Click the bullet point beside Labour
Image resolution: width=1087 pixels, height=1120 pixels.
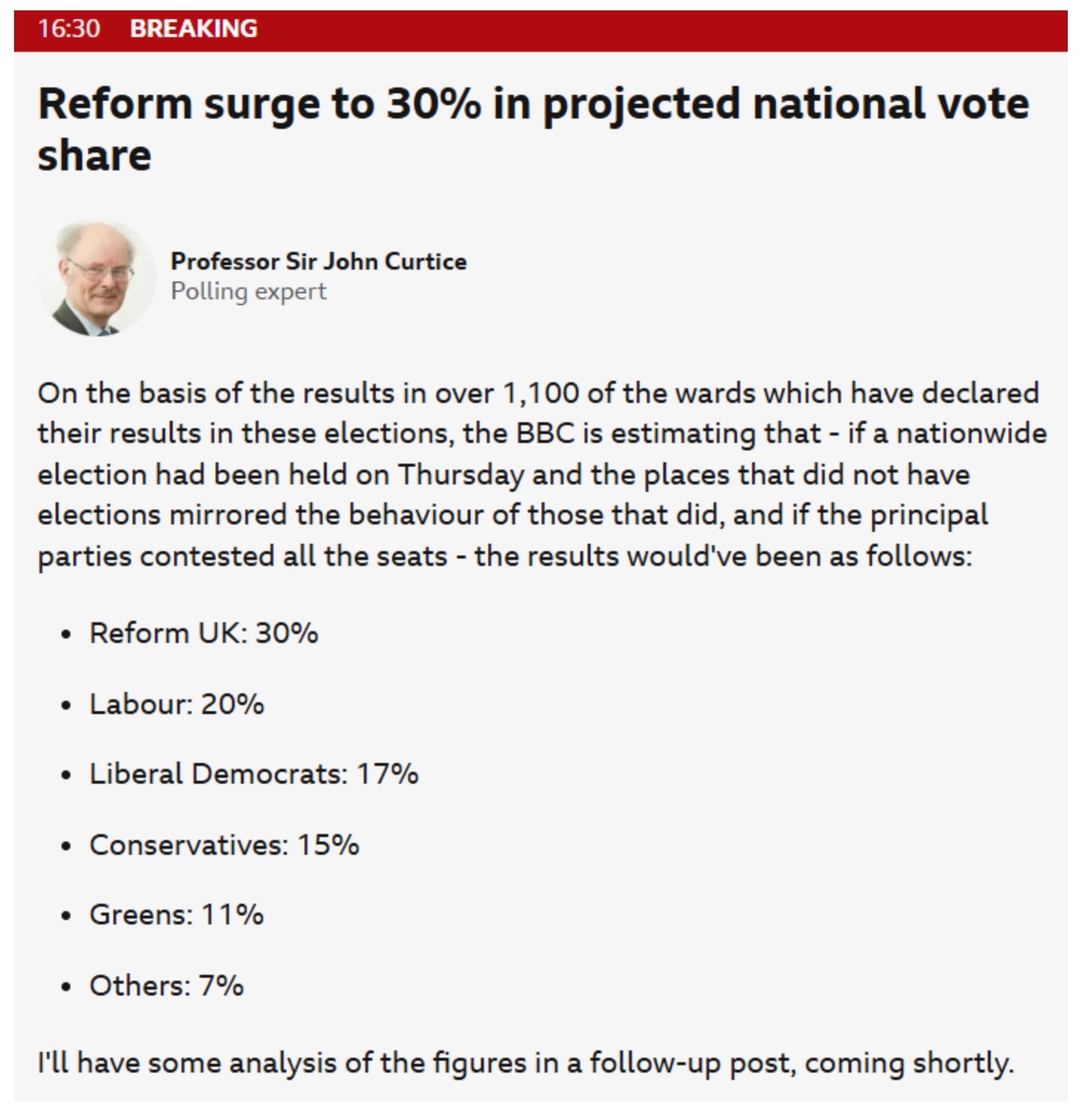point(67,705)
